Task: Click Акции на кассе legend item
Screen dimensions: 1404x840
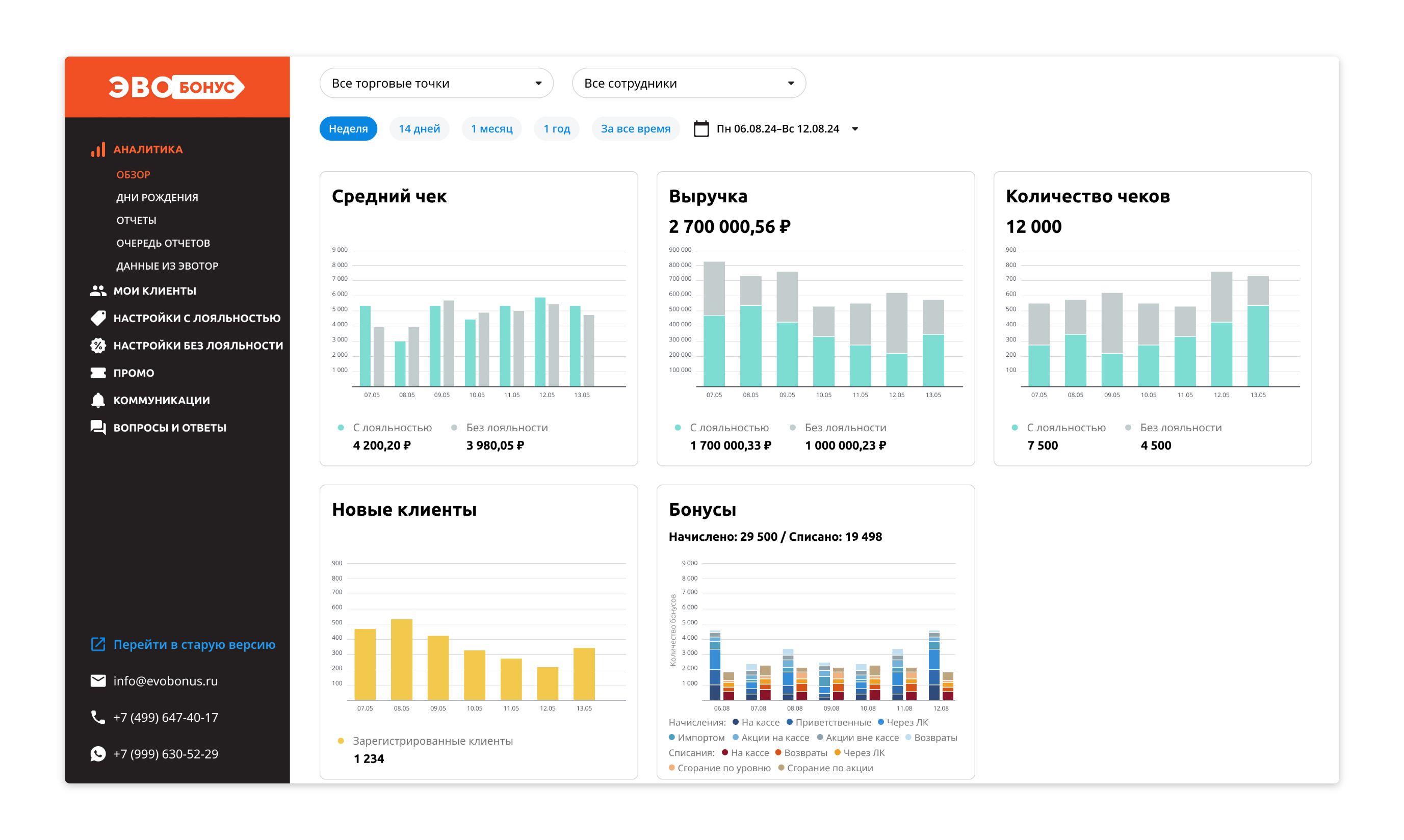Action: (774, 738)
